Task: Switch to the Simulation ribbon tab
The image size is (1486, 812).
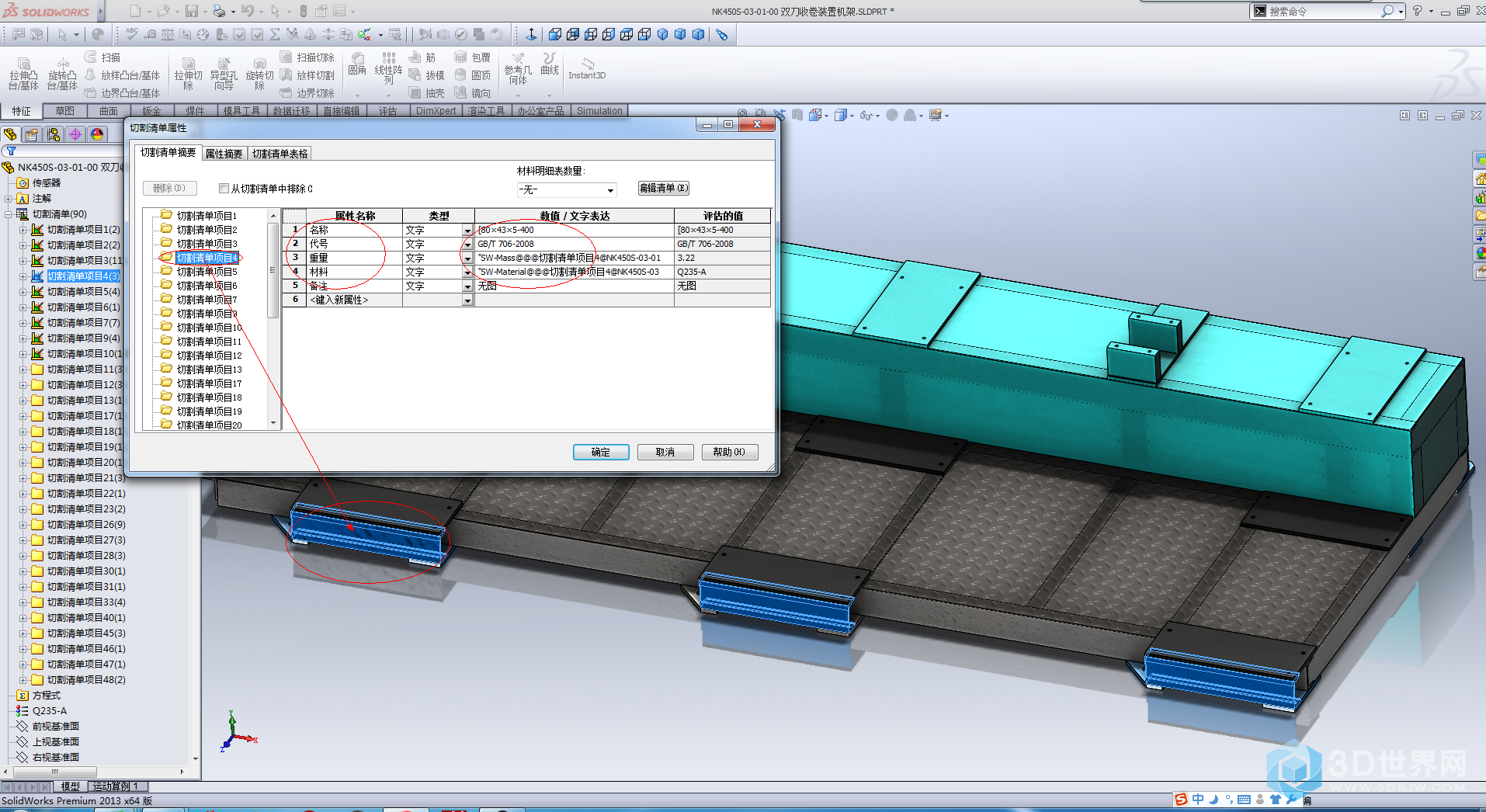Action: [599, 111]
